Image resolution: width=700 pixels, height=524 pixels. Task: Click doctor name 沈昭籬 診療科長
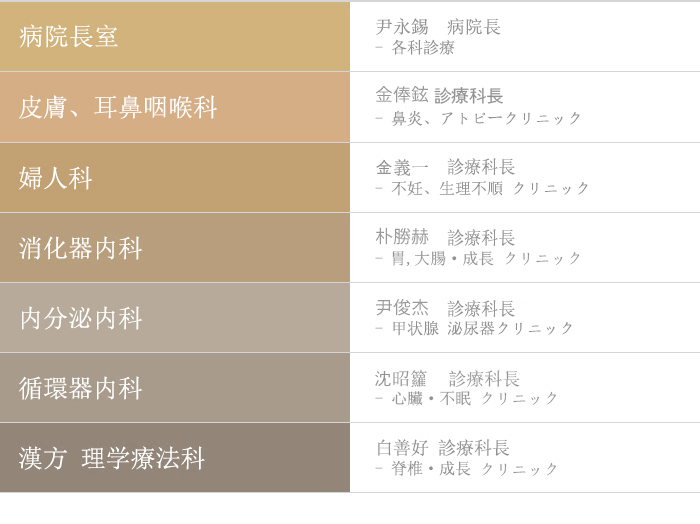click(x=447, y=378)
